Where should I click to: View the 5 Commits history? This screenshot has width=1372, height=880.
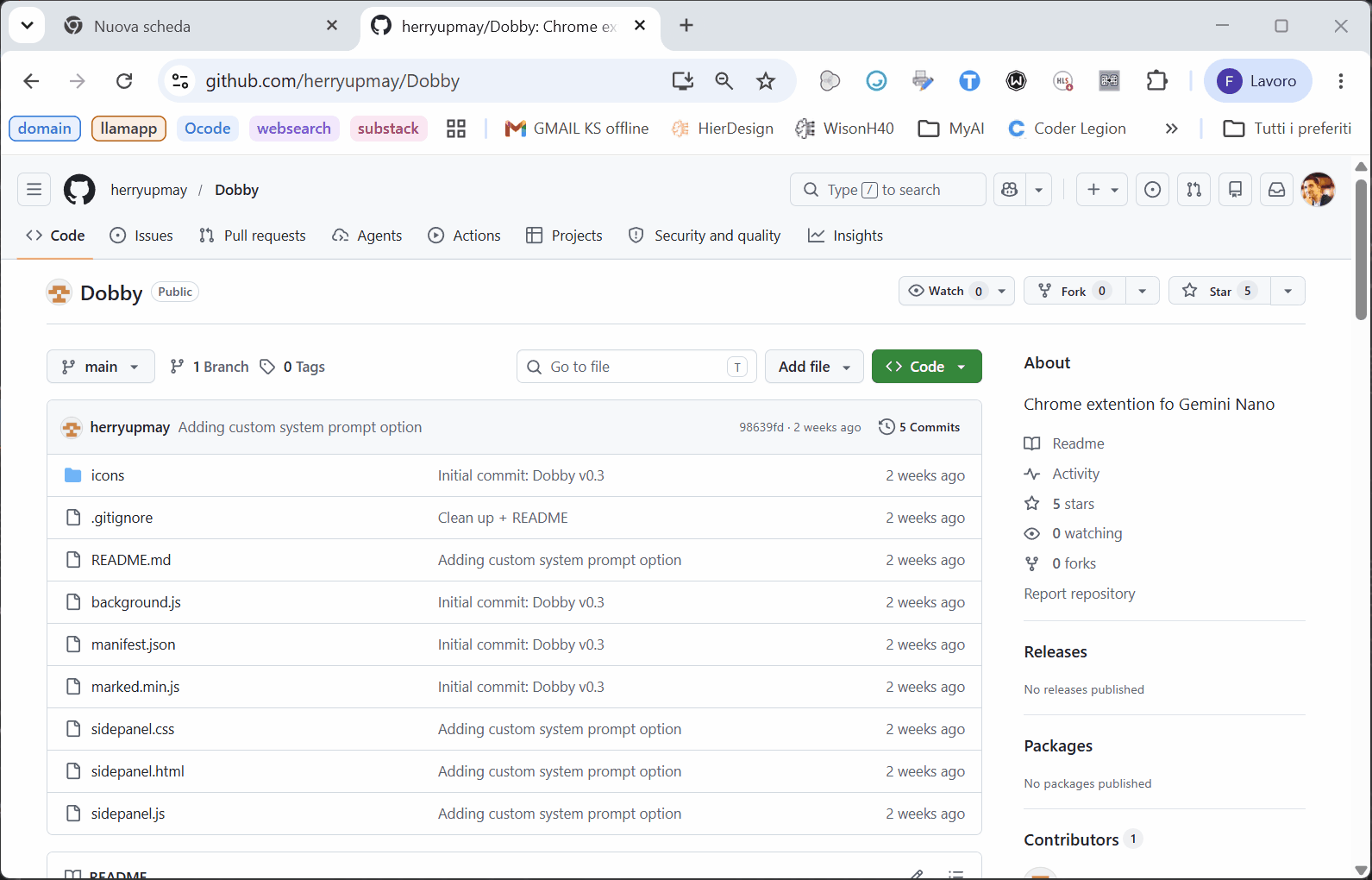coord(919,427)
